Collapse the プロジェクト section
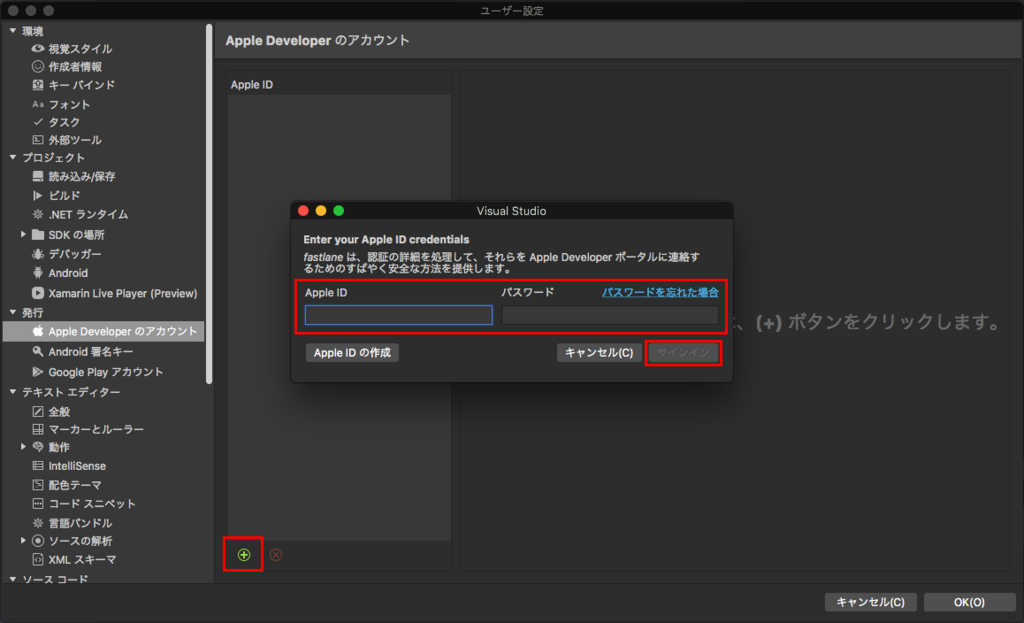Viewport: 1024px width, 623px height. [13, 157]
